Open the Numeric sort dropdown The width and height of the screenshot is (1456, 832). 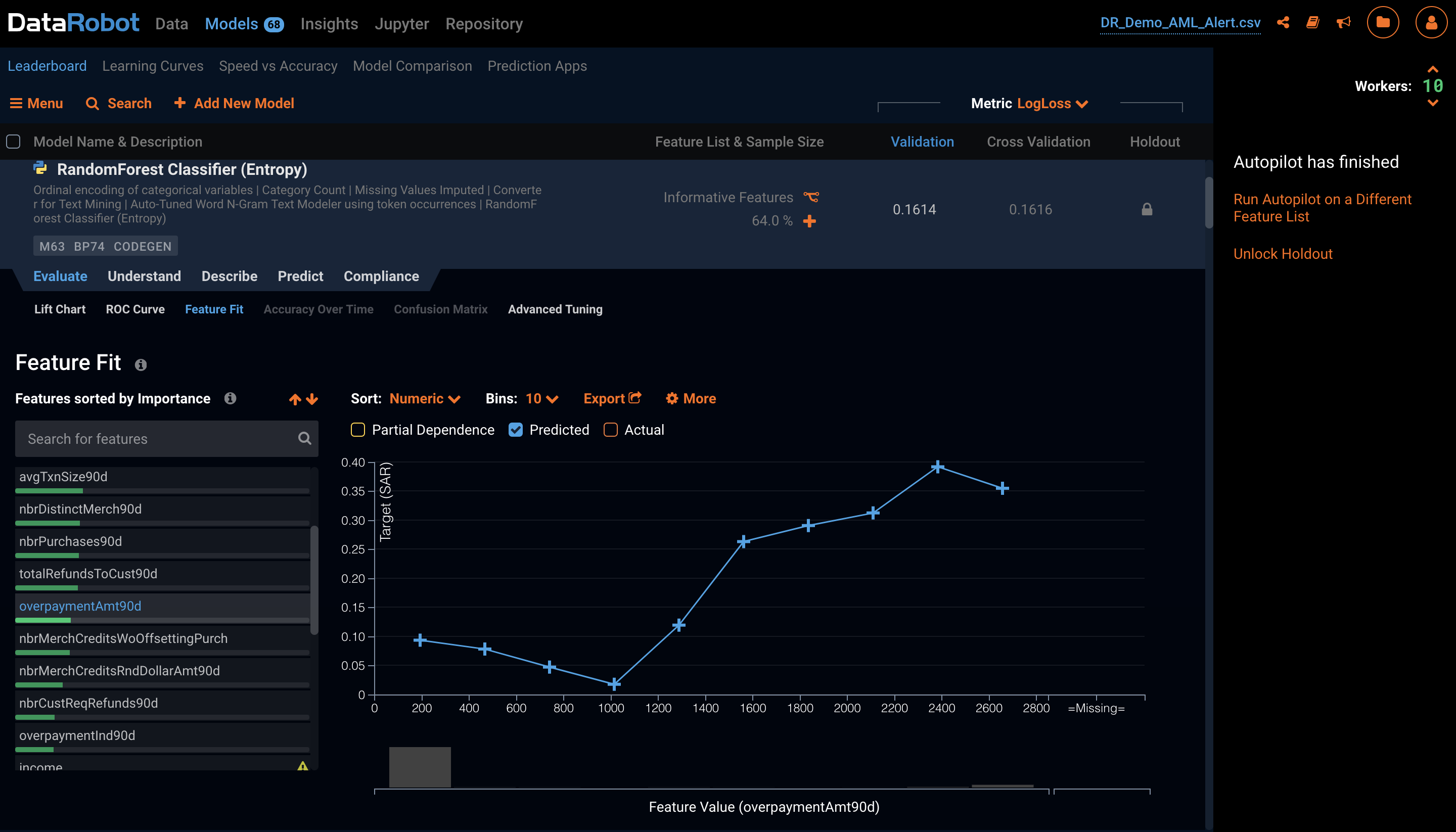pyautogui.click(x=426, y=398)
